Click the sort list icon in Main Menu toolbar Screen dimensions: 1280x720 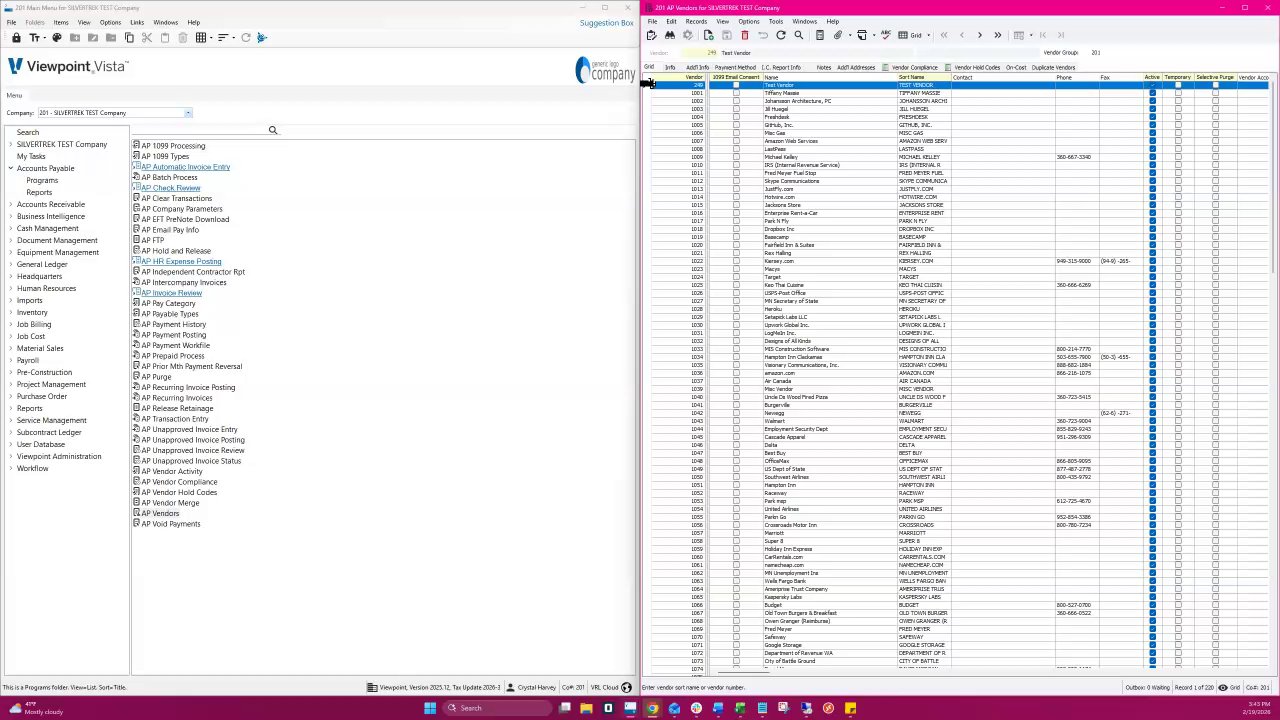[222, 38]
